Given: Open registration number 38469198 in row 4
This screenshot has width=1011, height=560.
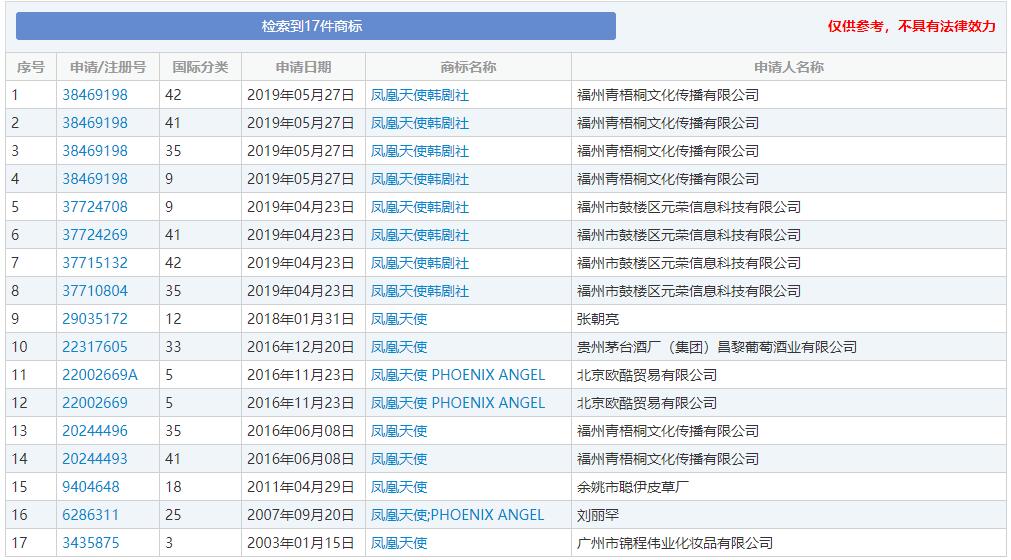Looking at the screenshot, I should point(95,179).
